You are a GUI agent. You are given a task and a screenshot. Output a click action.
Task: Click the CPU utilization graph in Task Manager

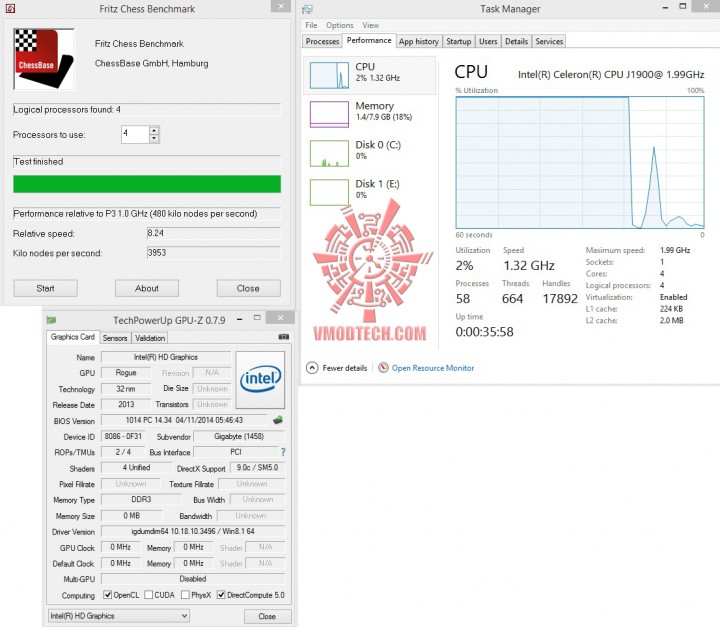pyautogui.click(x=579, y=162)
